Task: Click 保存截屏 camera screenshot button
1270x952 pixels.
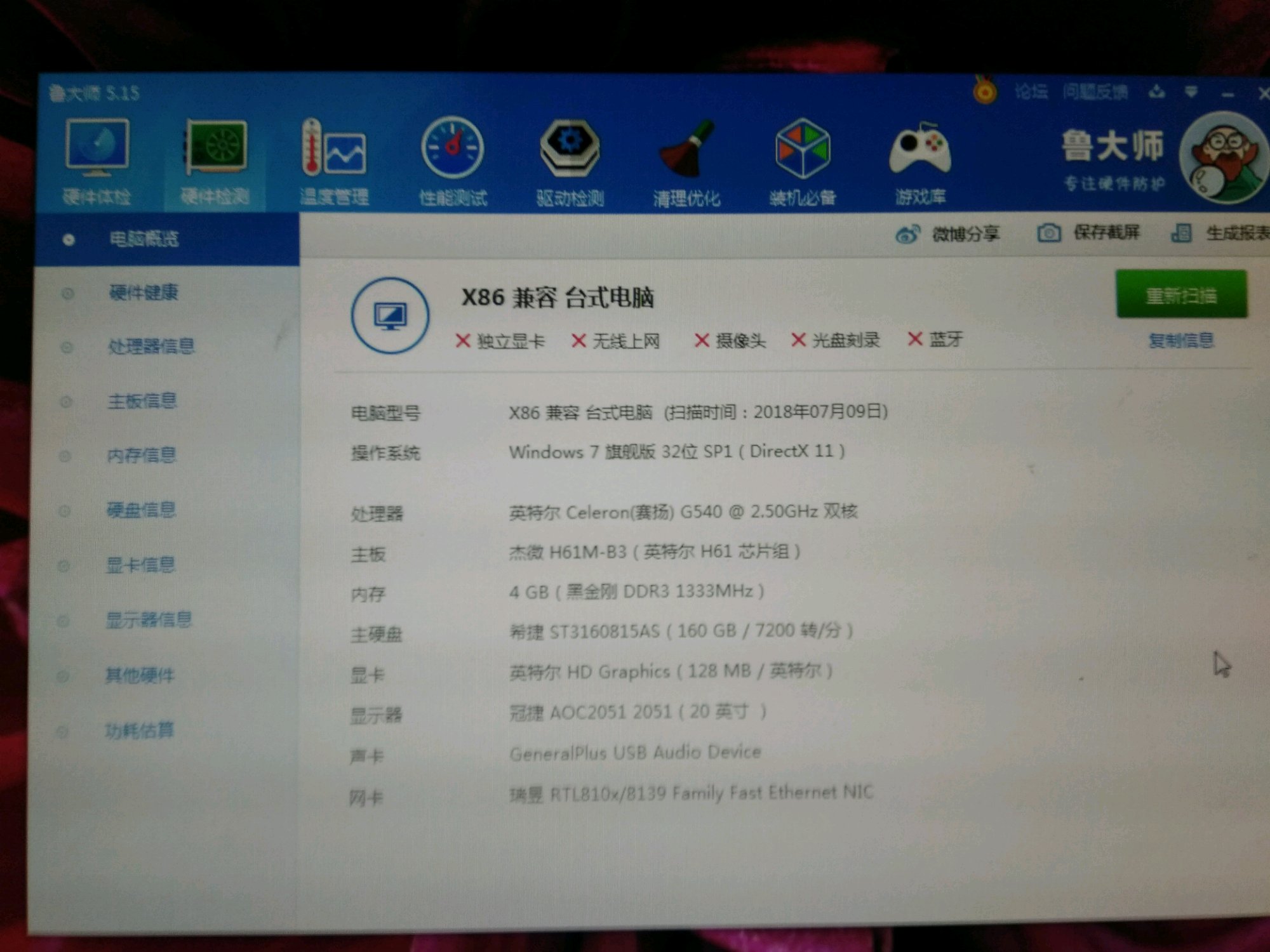Action: (1088, 233)
